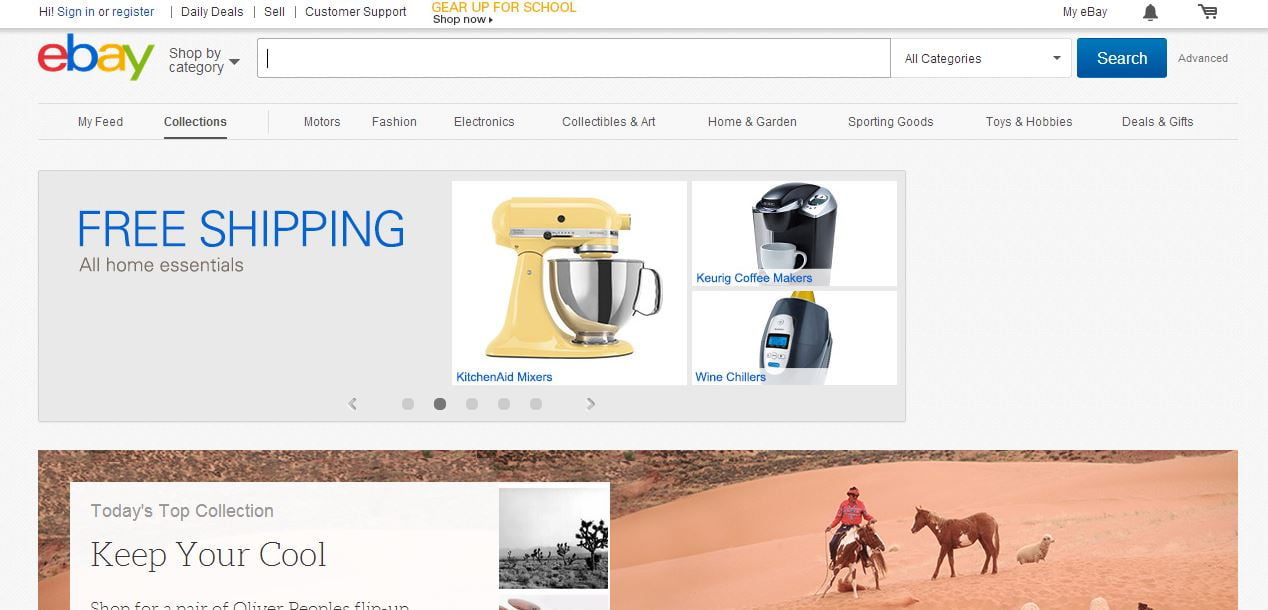Open Daily Deals link
This screenshot has width=1268, height=610.
pyautogui.click(x=212, y=12)
